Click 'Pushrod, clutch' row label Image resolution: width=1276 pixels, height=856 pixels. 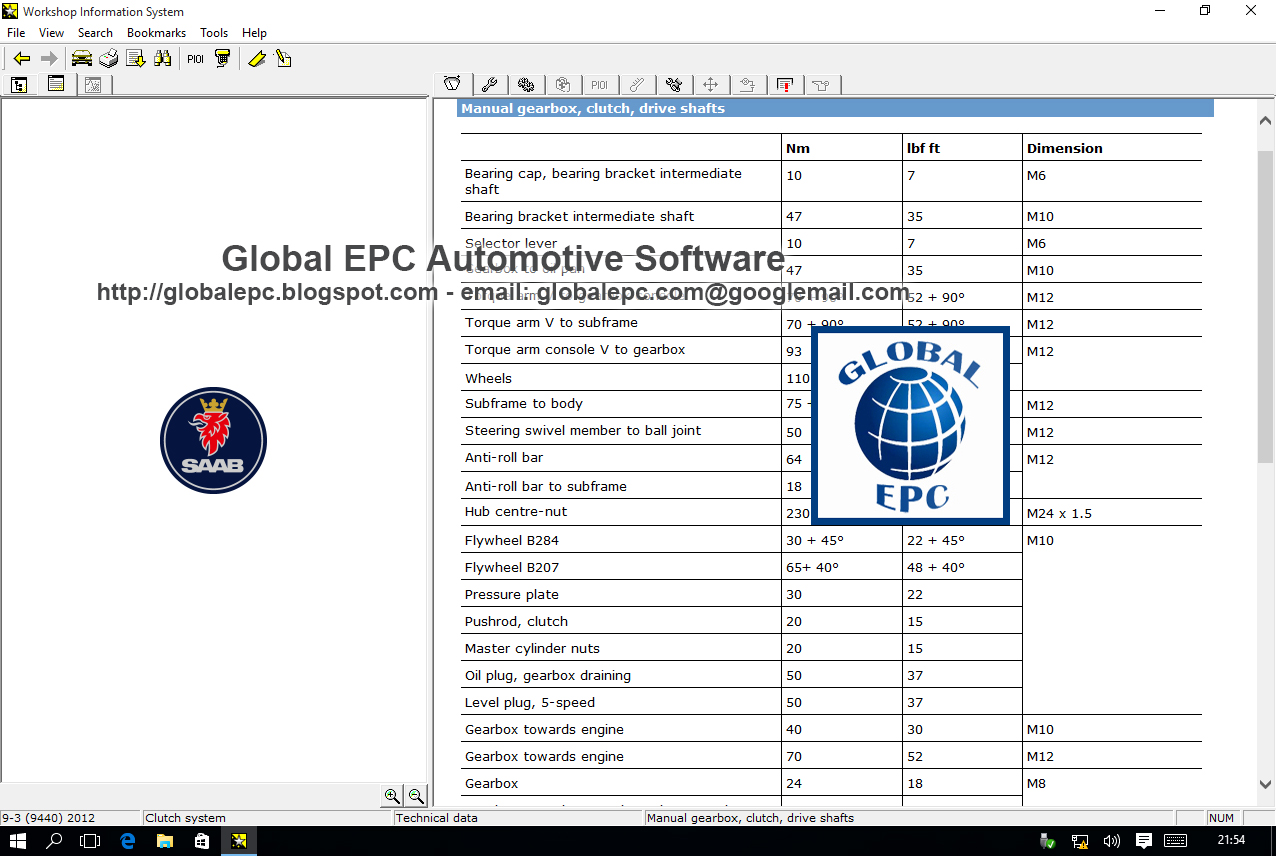516,621
